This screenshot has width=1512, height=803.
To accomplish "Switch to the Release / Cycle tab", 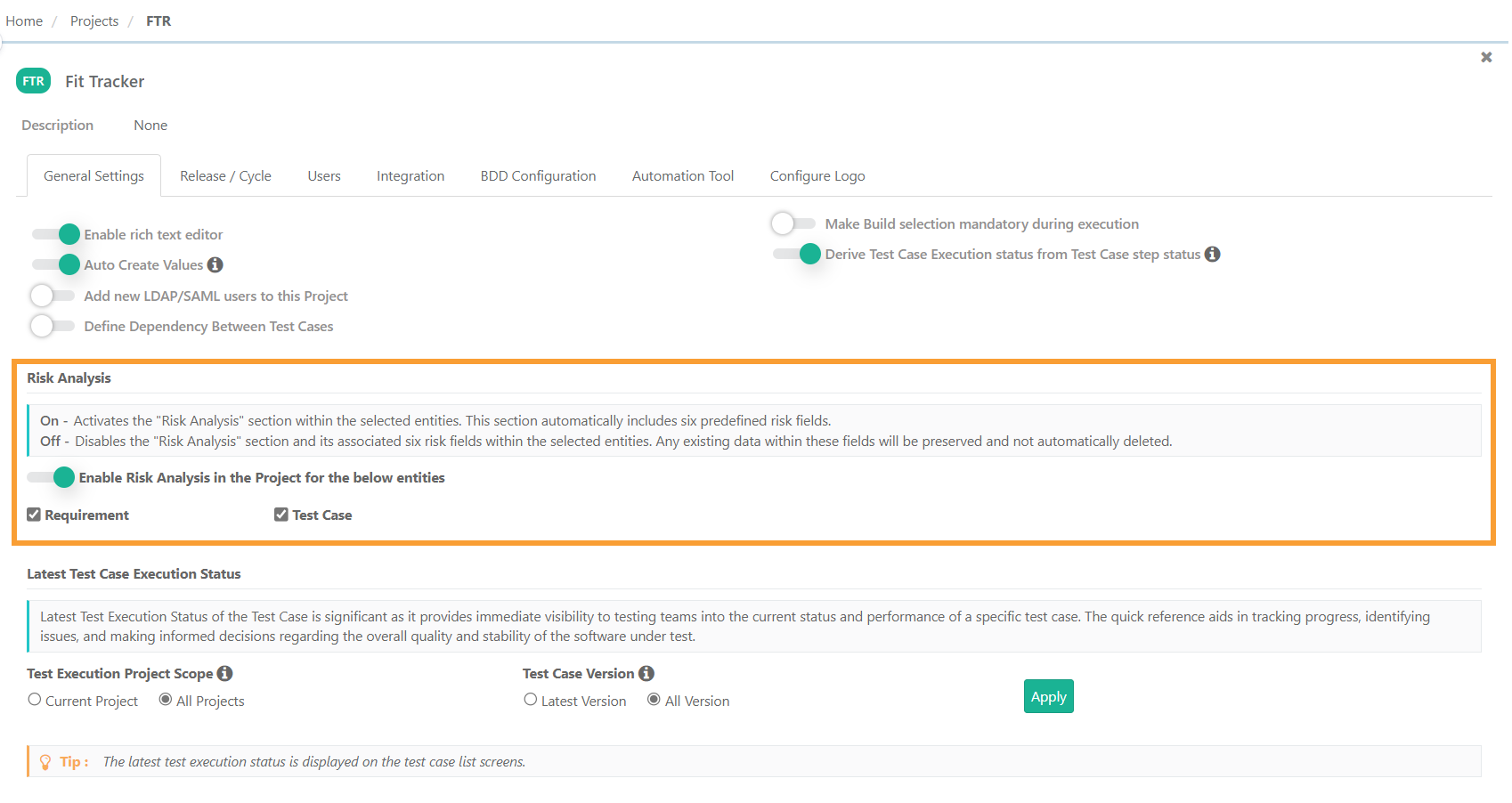I will coord(225,175).
